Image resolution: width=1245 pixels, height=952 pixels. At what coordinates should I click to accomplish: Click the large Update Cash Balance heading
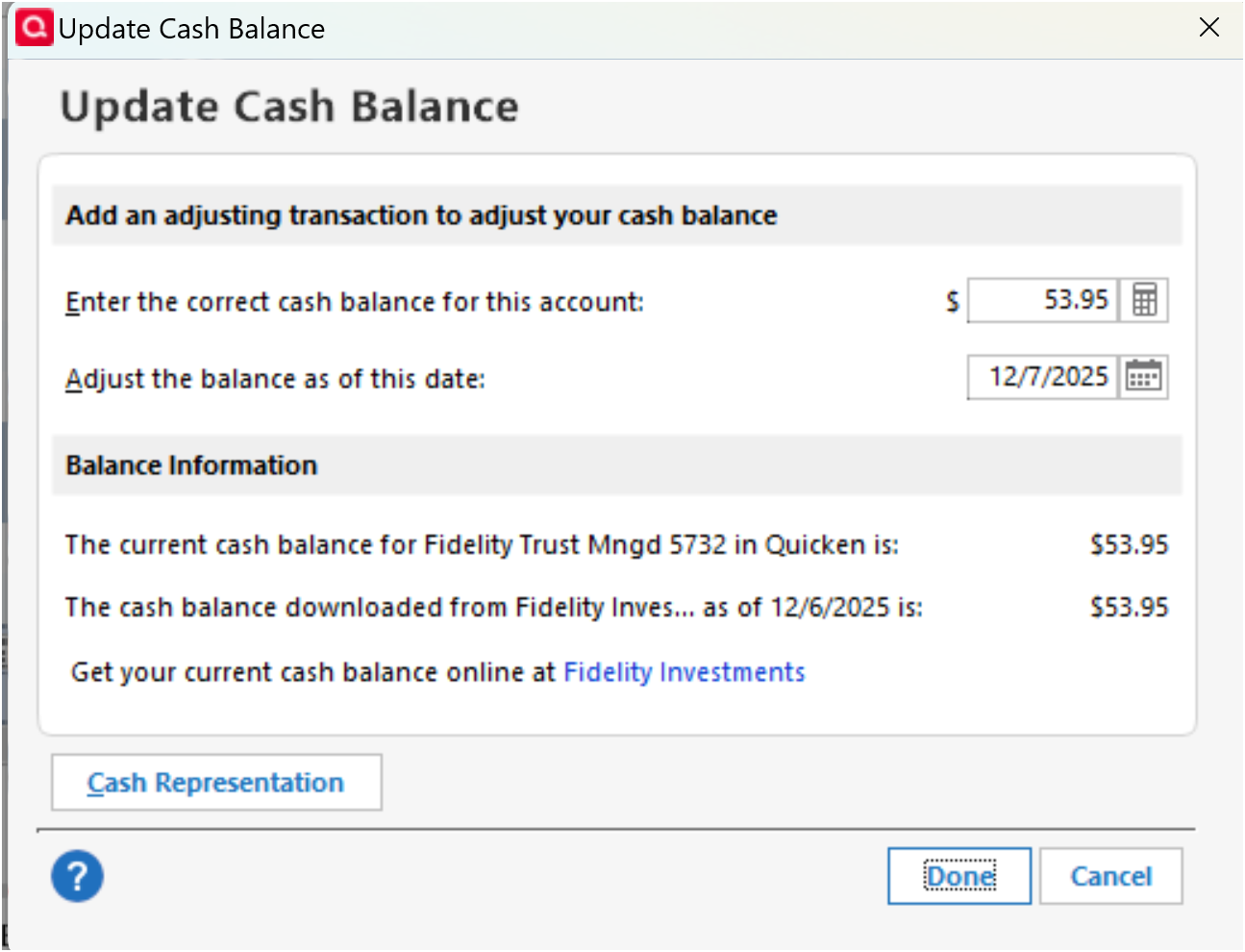coord(289,107)
